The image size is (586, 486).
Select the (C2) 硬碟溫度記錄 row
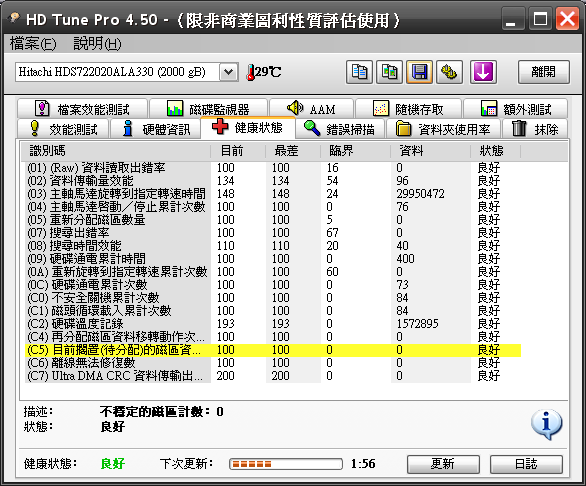[x=273, y=324]
